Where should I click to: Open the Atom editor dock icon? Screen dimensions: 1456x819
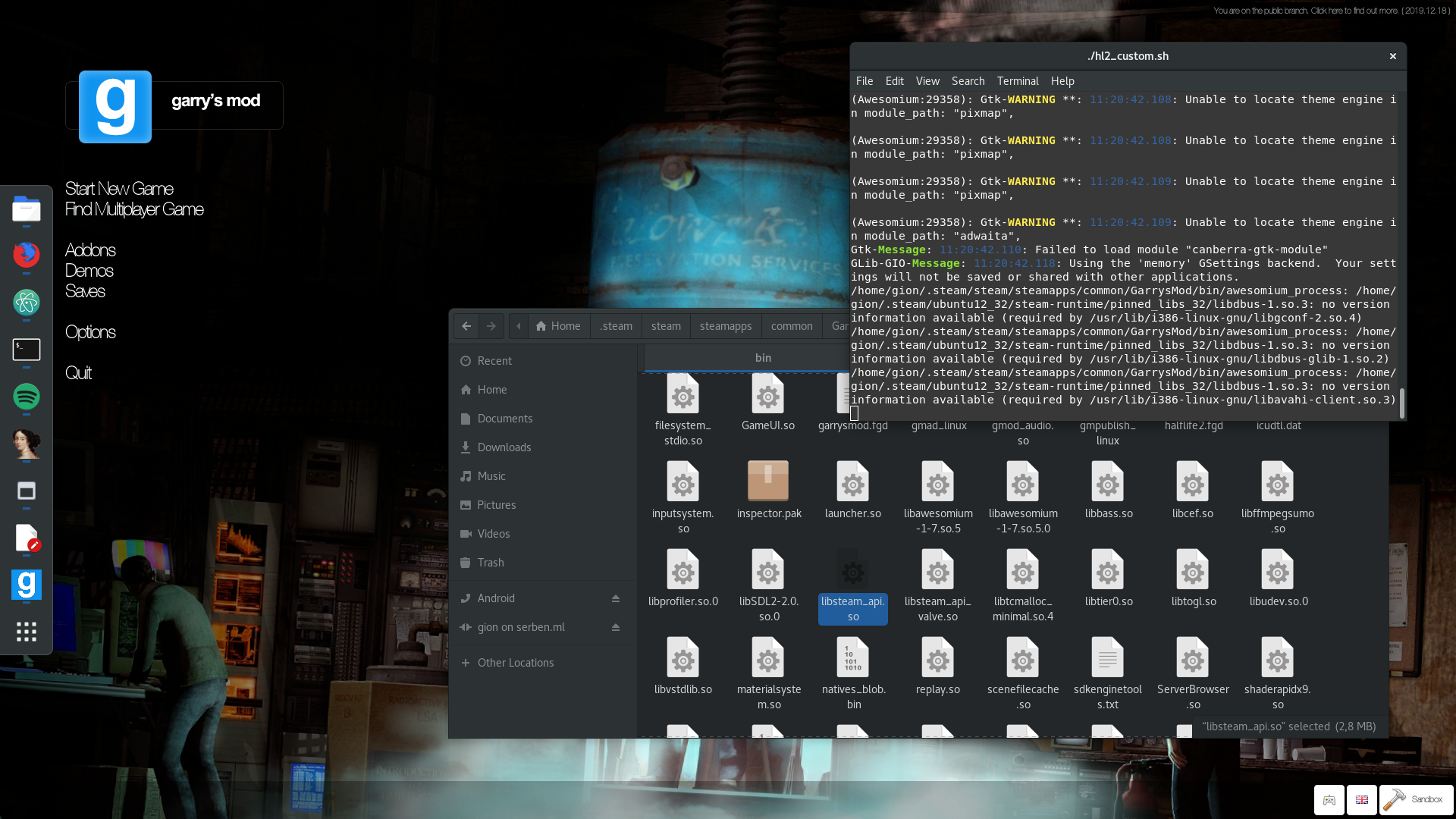26,302
